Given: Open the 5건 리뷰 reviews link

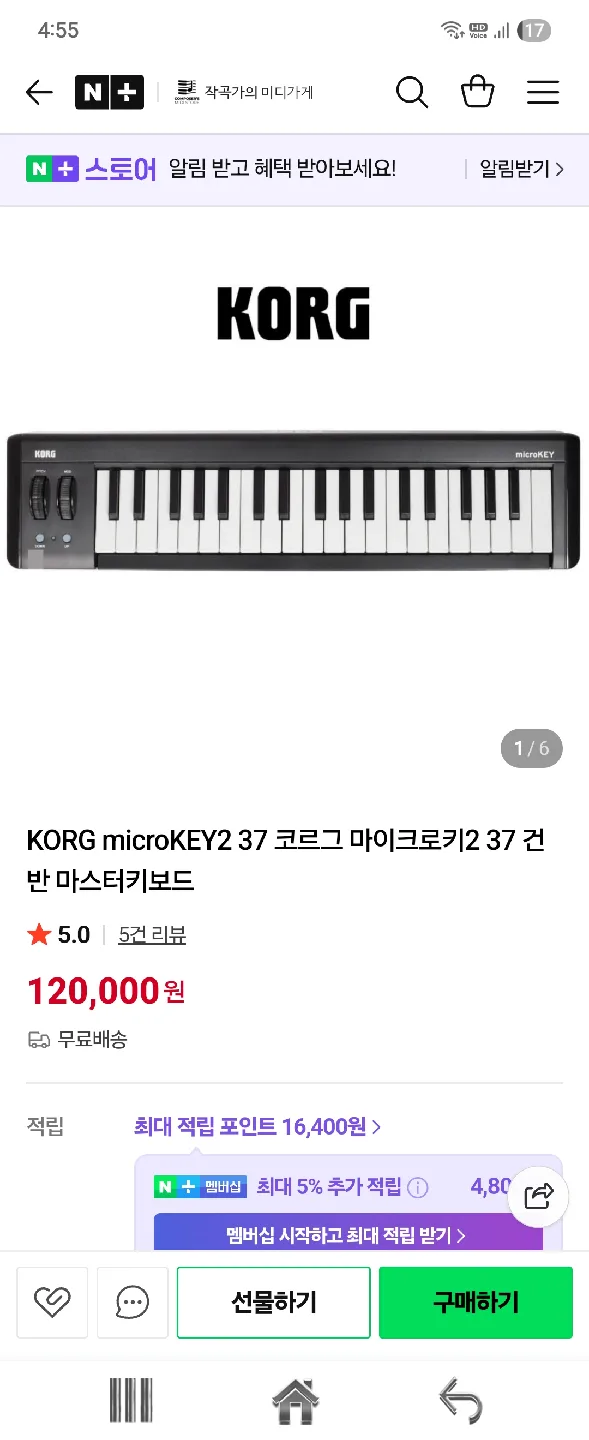Looking at the screenshot, I should tap(152, 935).
